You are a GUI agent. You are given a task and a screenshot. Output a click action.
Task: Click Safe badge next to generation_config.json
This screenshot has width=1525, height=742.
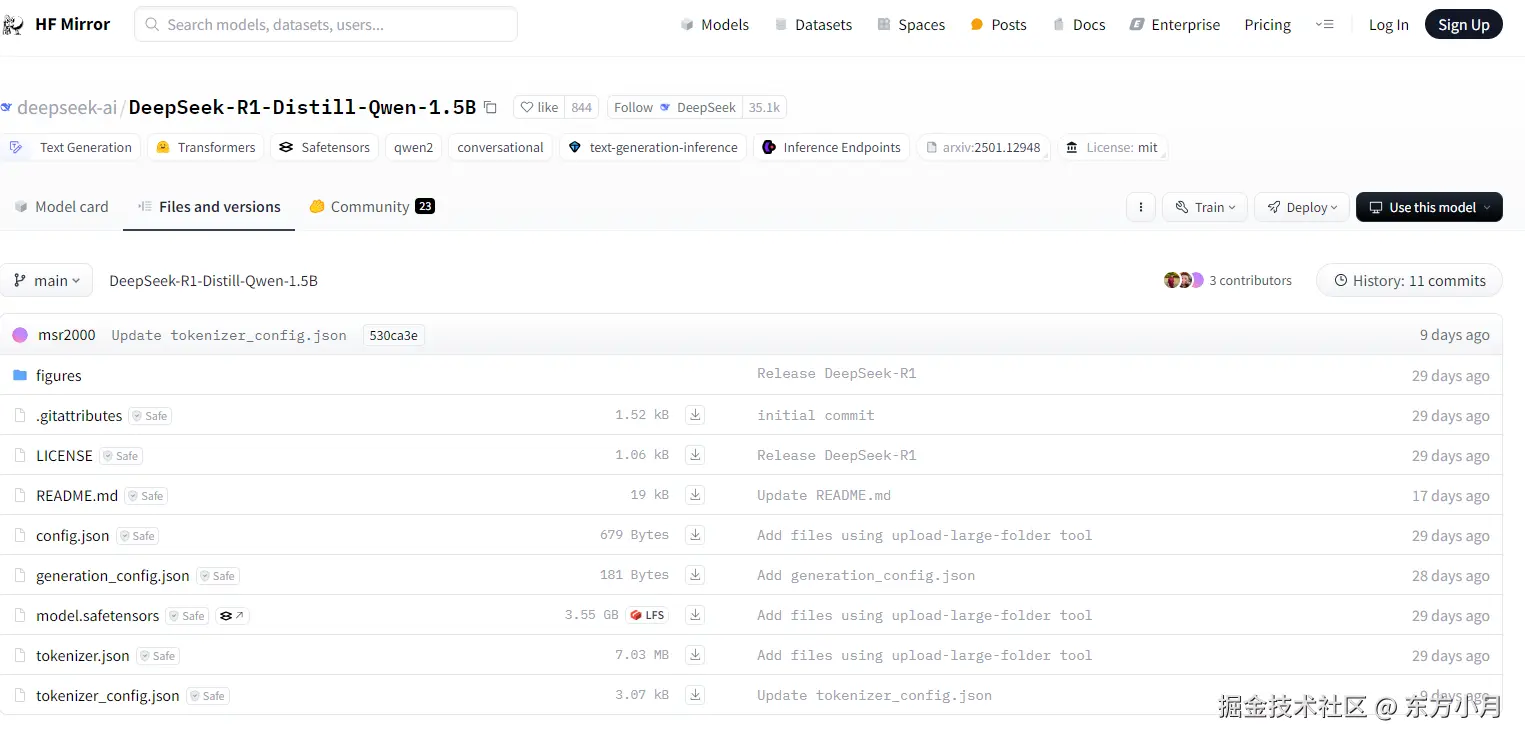point(218,576)
